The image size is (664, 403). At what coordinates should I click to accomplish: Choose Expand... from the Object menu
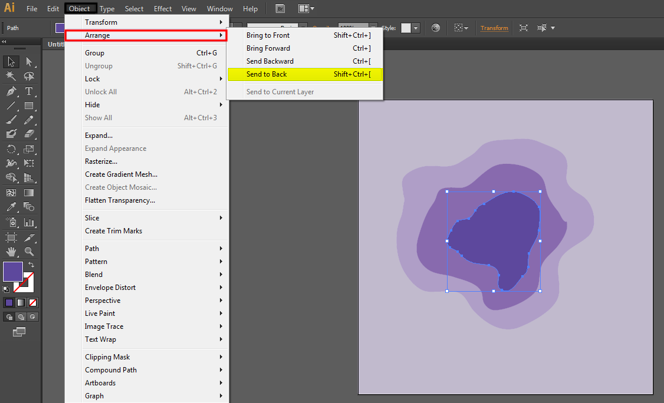(99, 135)
